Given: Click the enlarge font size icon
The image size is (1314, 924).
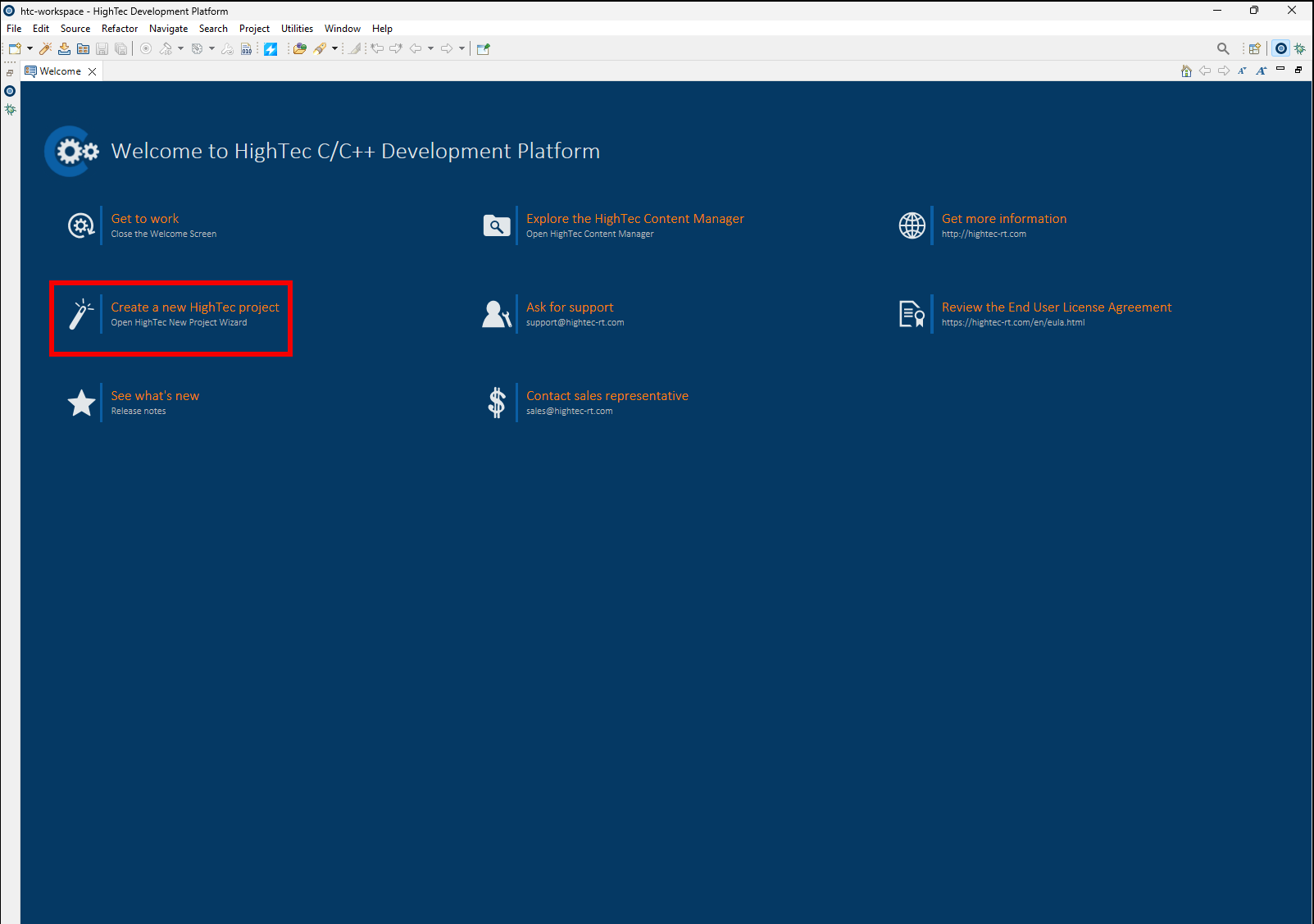Looking at the screenshot, I should point(1262,71).
